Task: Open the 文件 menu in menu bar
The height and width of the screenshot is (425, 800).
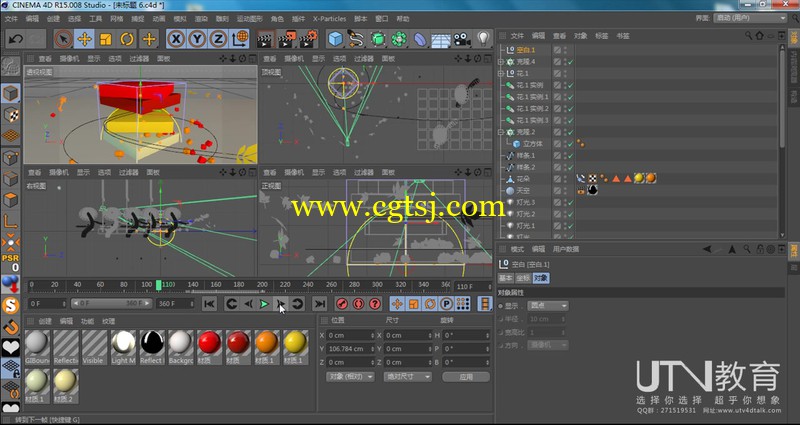Action: tap(11, 19)
